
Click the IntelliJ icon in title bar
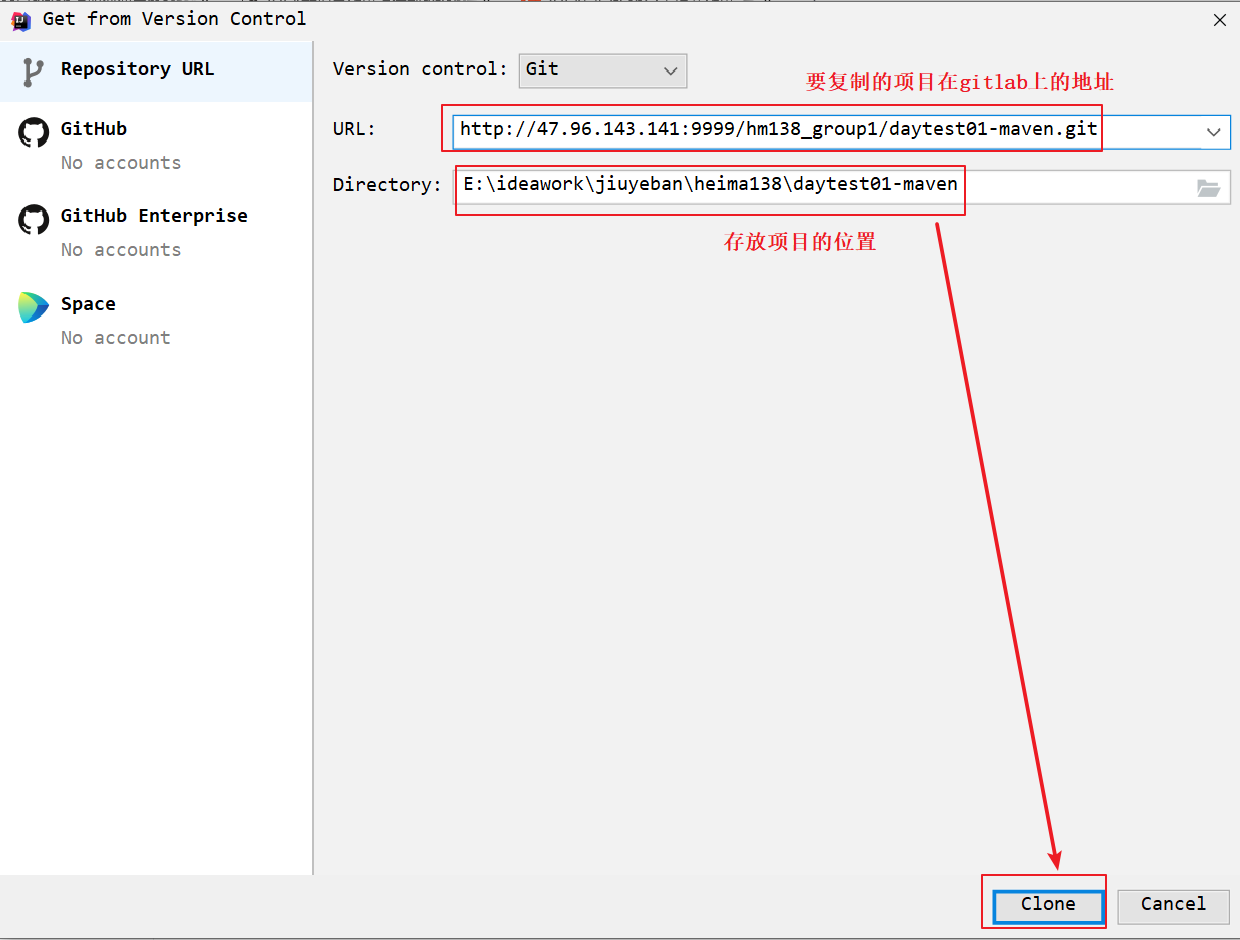click(x=20, y=19)
